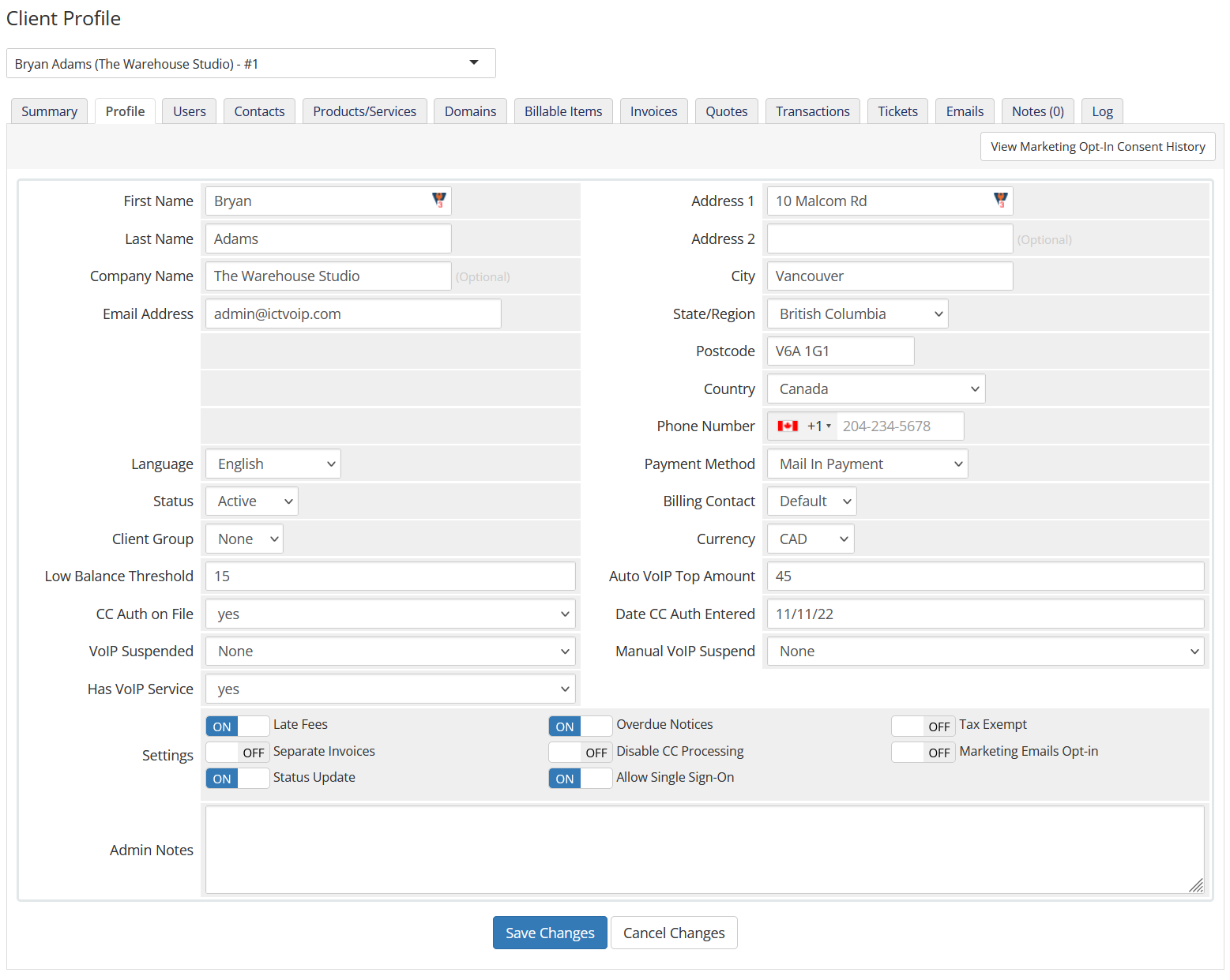This screenshot has width=1230, height=980.
Task: Click the Low Balance Threshold field
Action: click(390, 576)
